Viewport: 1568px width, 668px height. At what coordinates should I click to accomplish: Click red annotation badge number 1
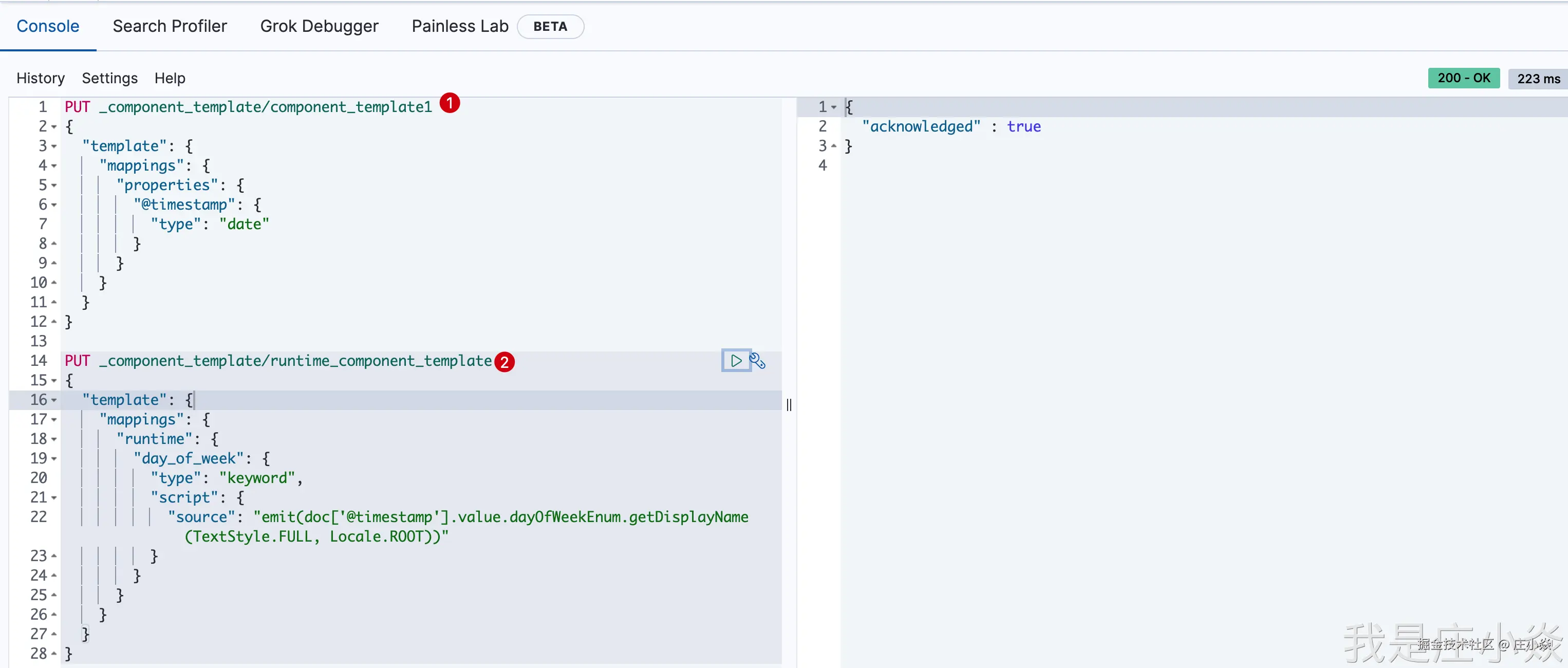point(449,103)
